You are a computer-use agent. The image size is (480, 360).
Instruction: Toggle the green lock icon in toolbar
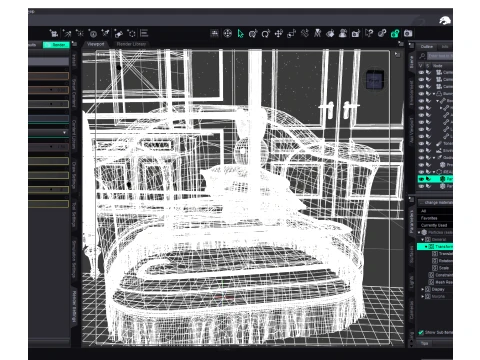point(395,34)
